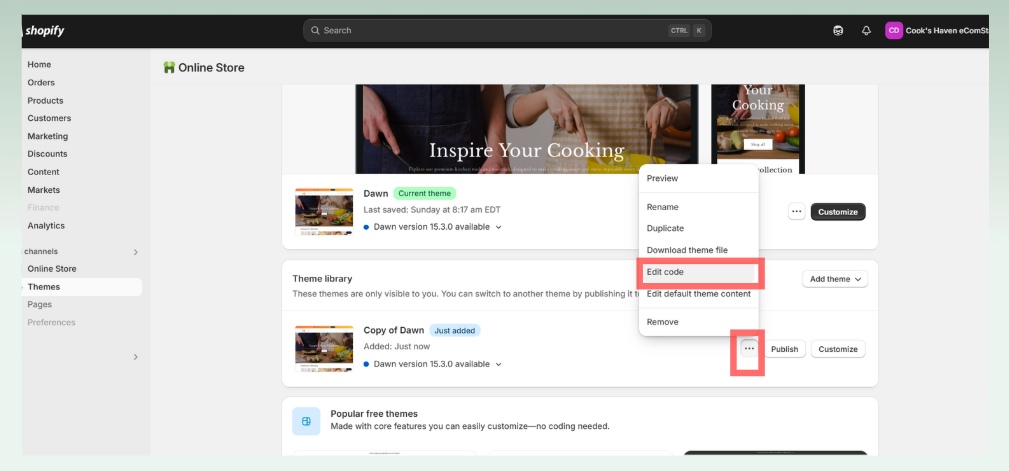Image resolution: width=1009 pixels, height=471 pixels.
Task: Go to Home in sidebar
Action: [39, 64]
